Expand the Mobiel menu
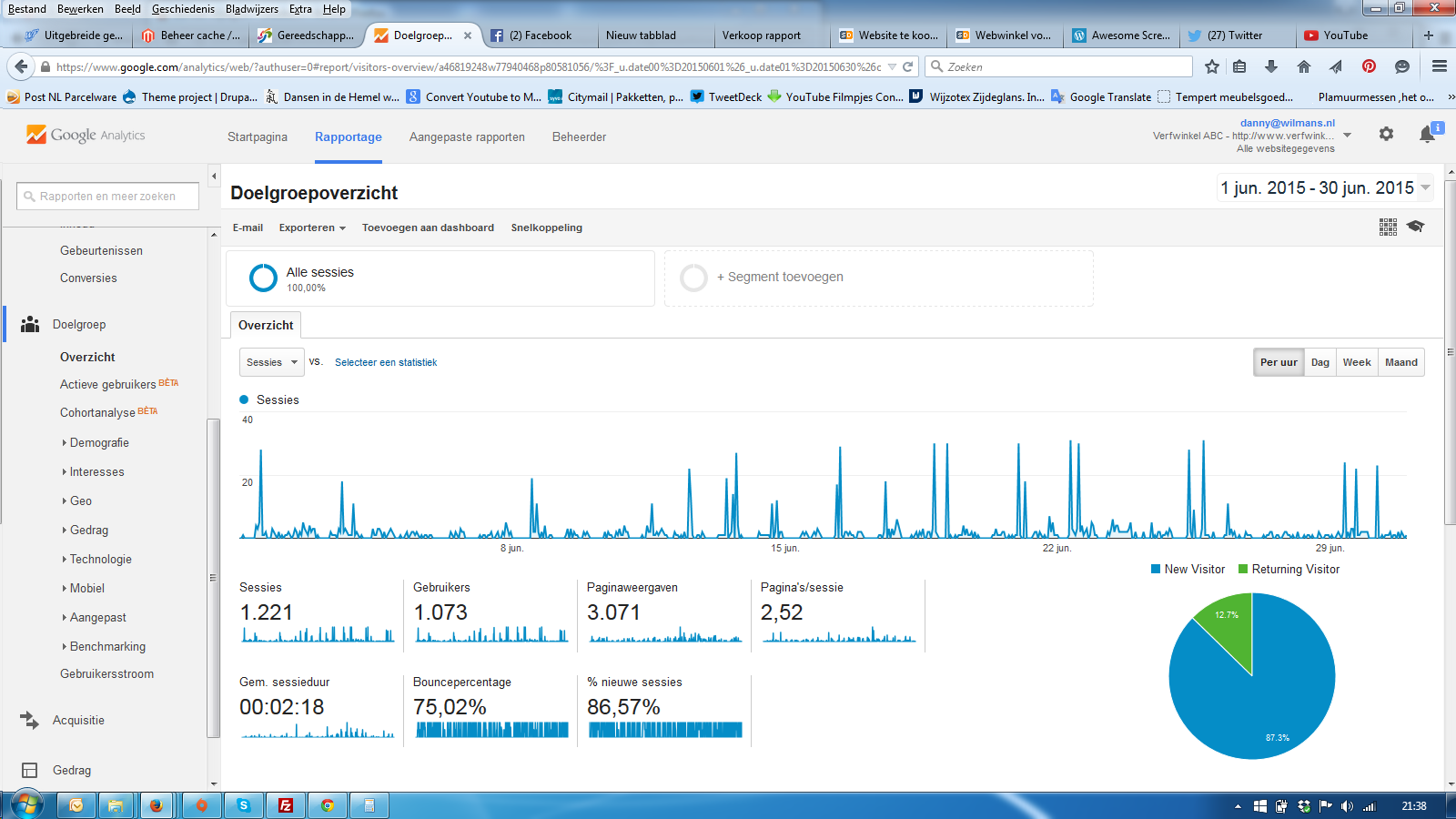 (86, 588)
